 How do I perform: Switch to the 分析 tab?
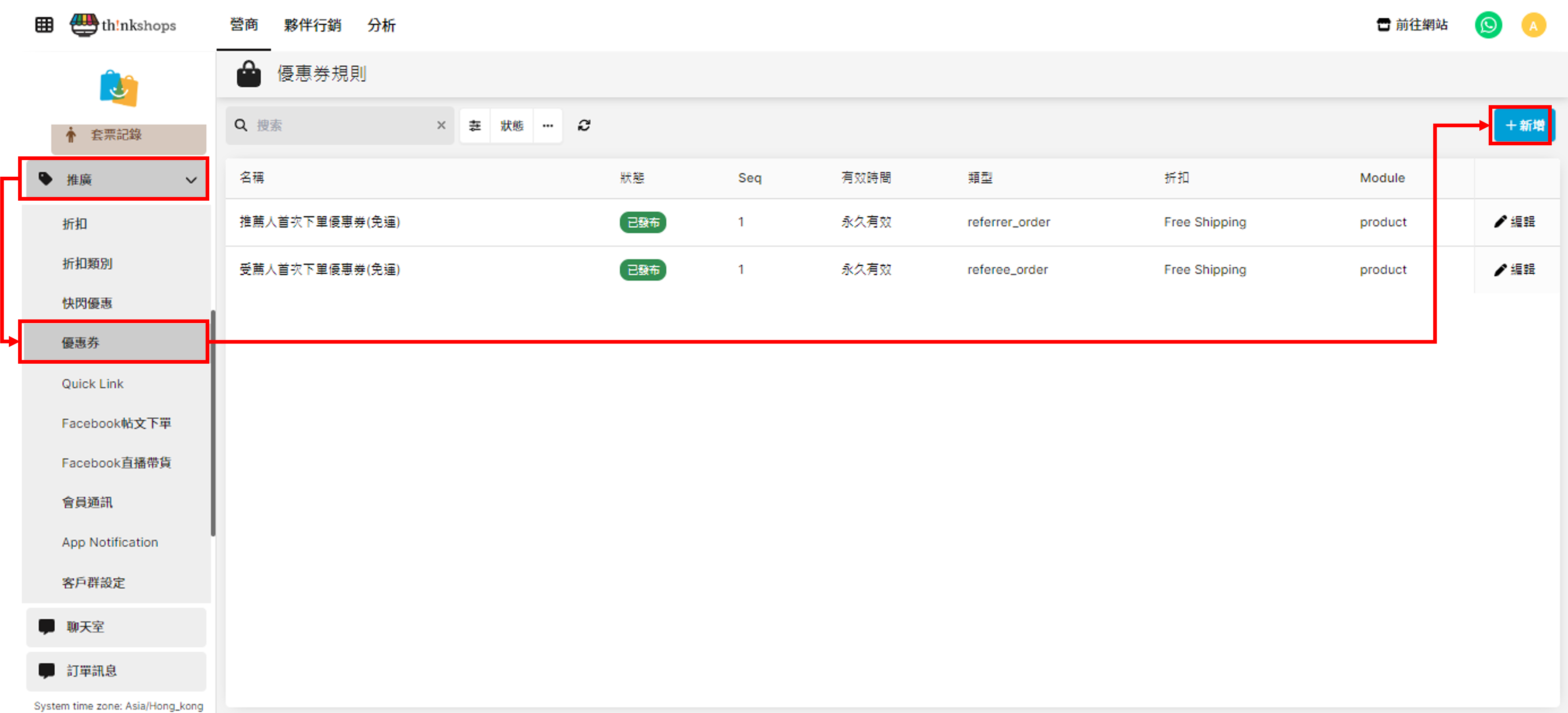coord(381,25)
